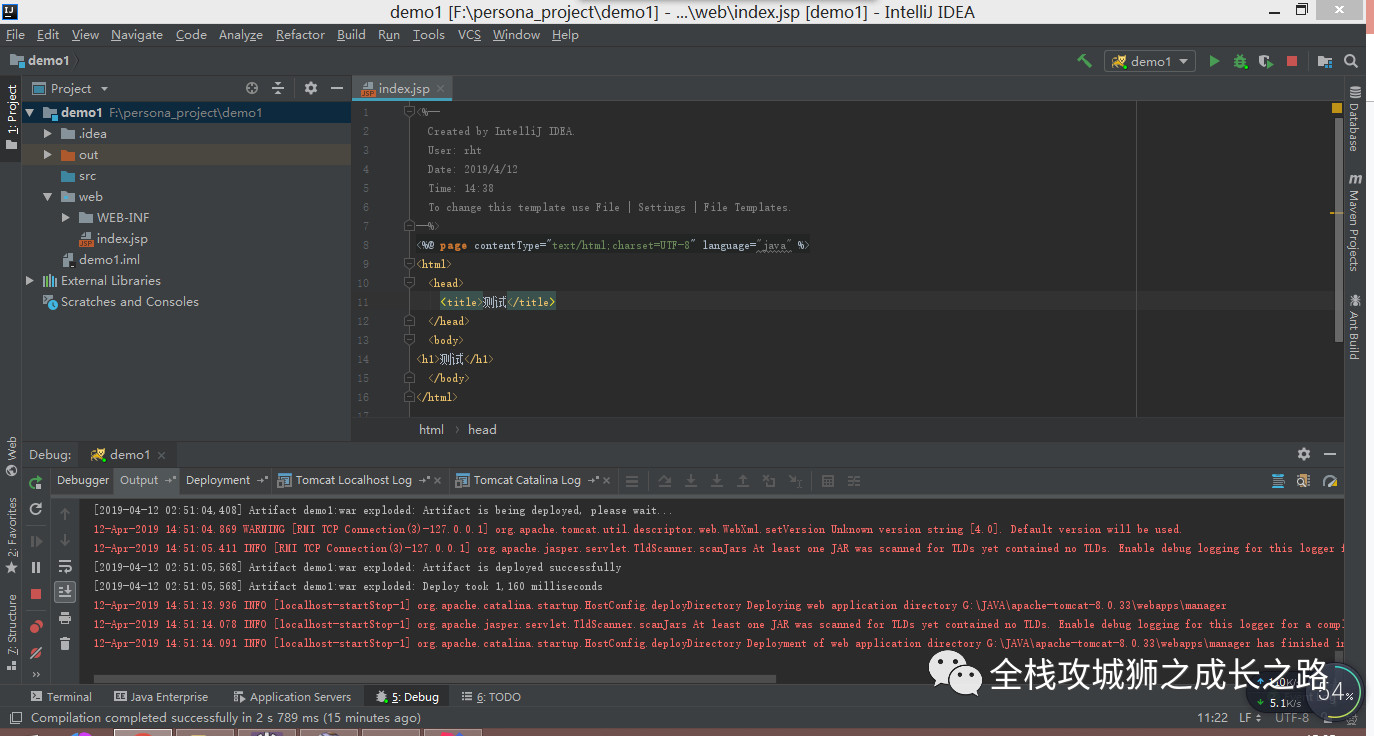The height and width of the screenshot is (736, 1374).
Task: Close the index.jsp editor tab
Action: click(x=441, y=89)
